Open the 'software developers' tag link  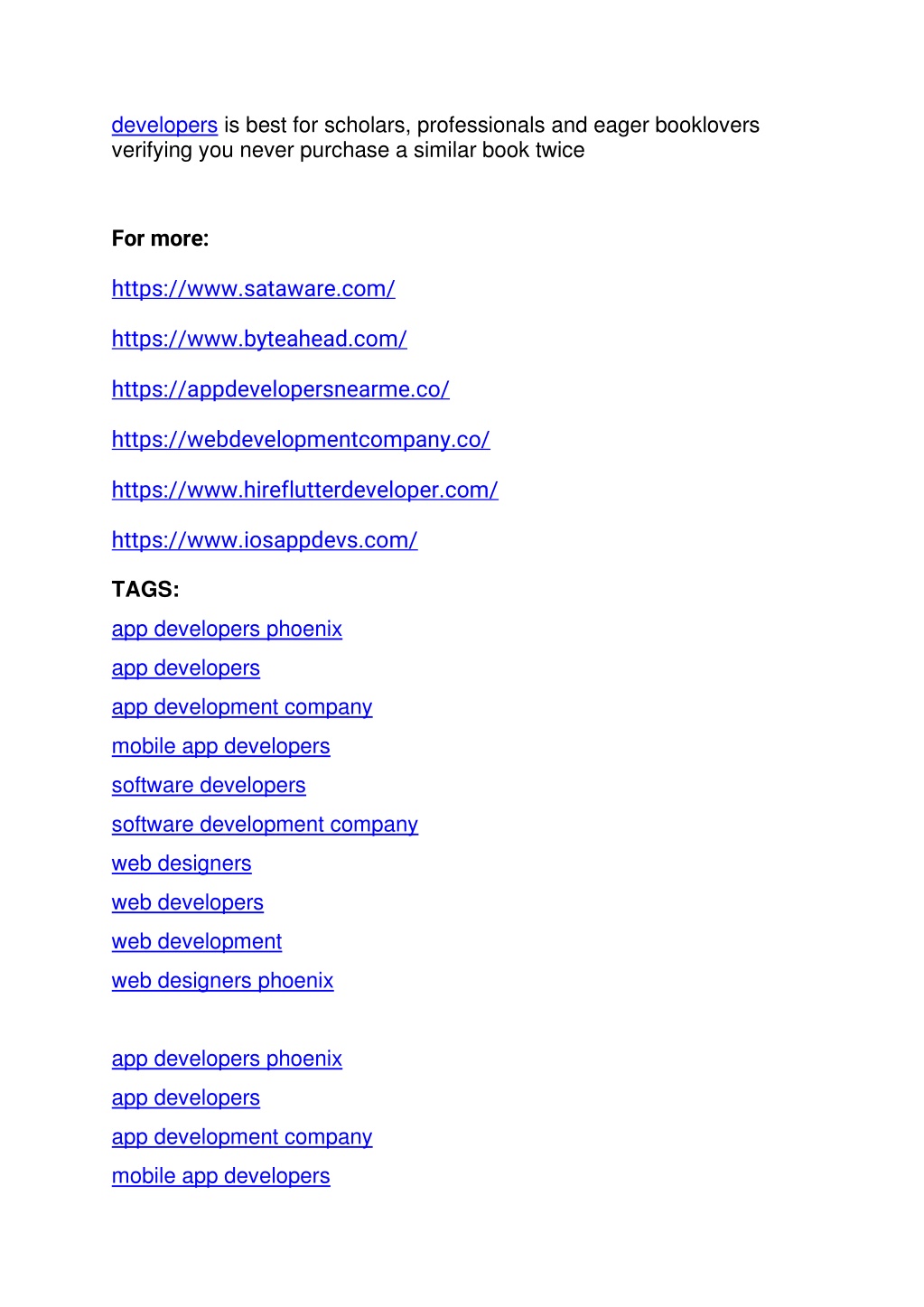[209, 786]
